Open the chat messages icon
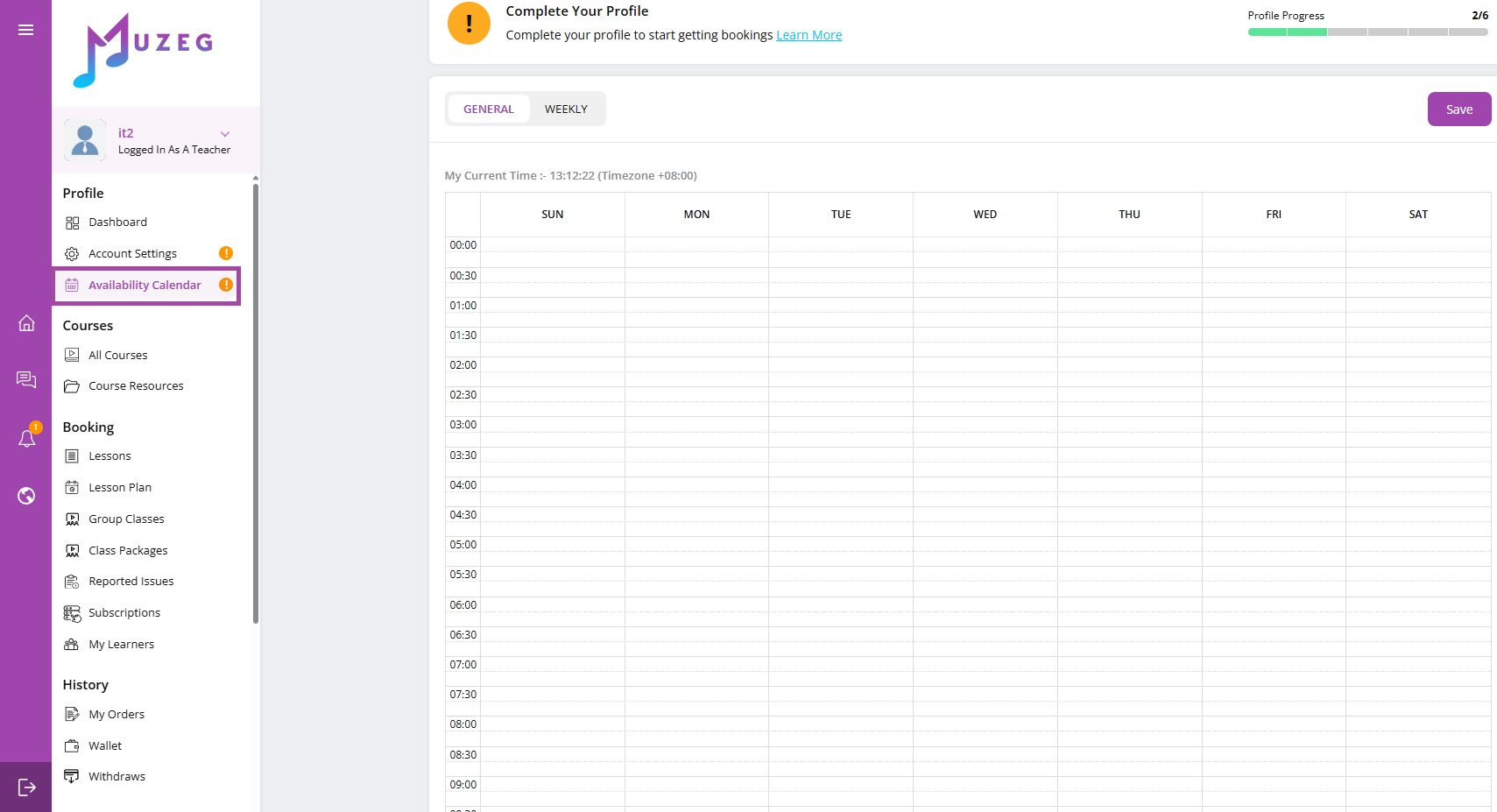1497x812 pixels. (26, 379)
